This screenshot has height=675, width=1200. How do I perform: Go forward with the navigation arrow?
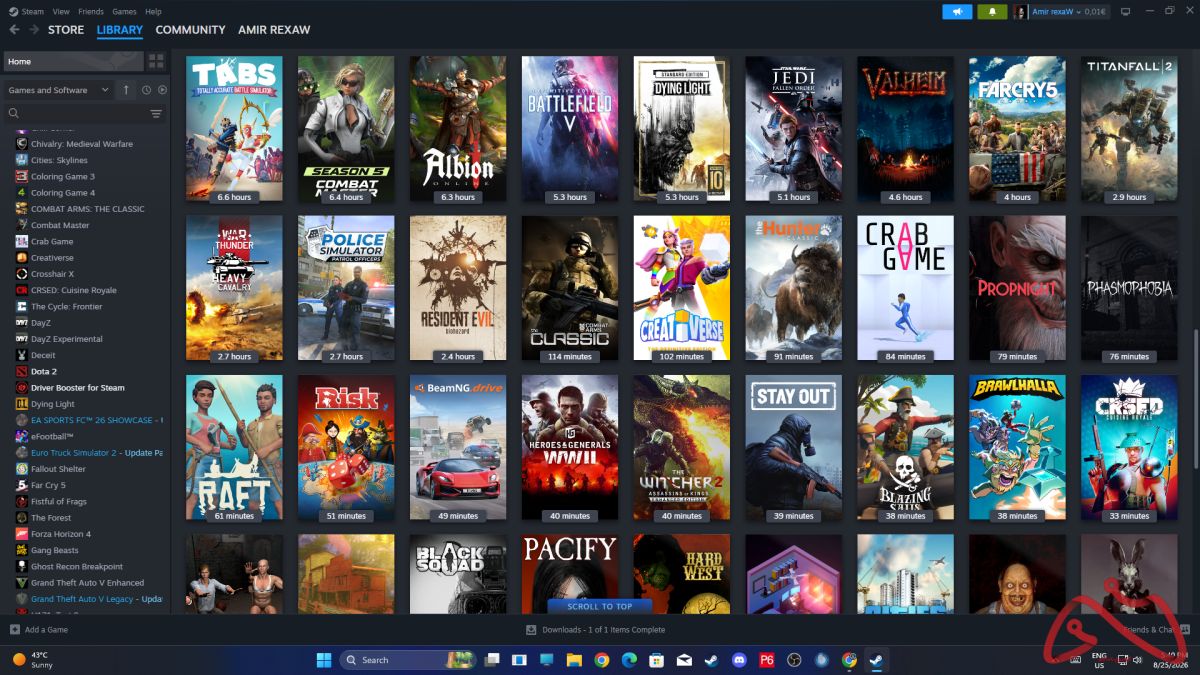tap(33, 30)
